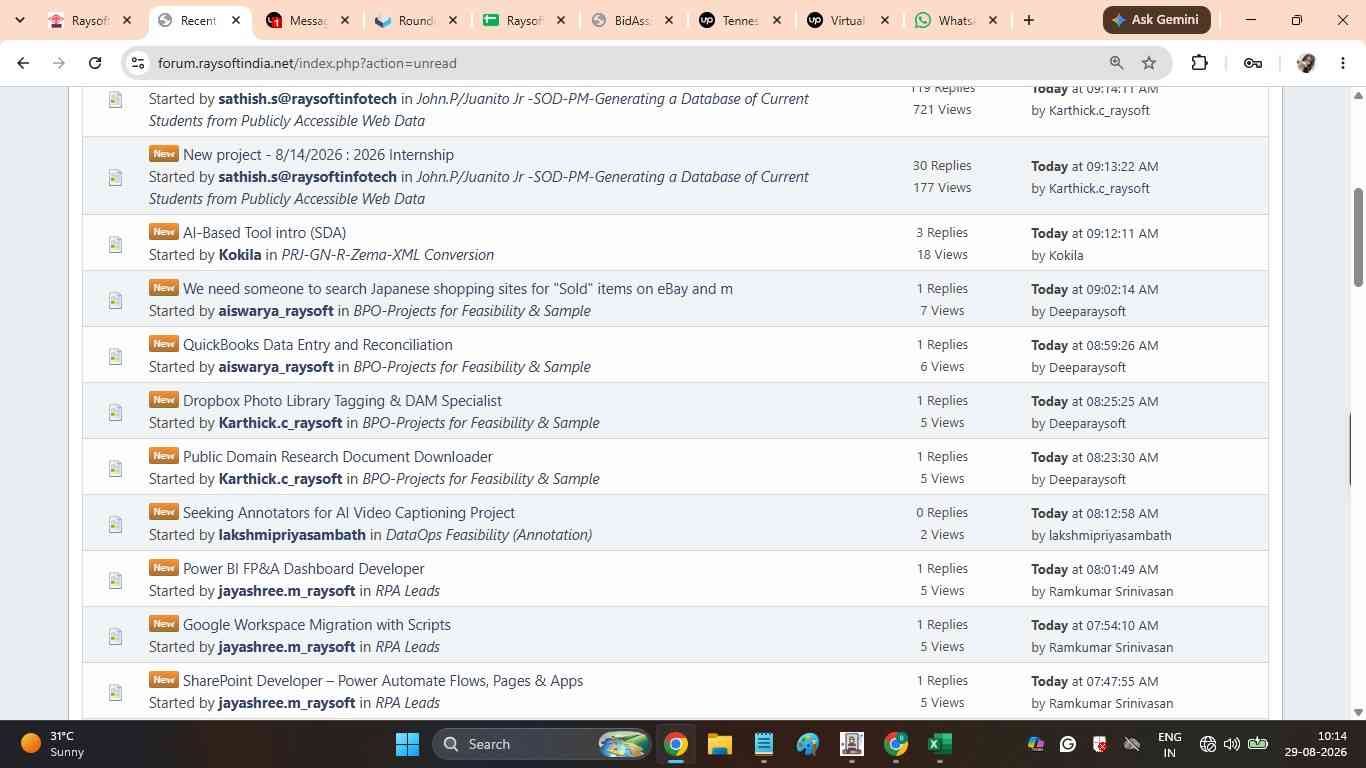
Task: Reload the forum page
Action: pyautogui.click(x=94, y=63)
